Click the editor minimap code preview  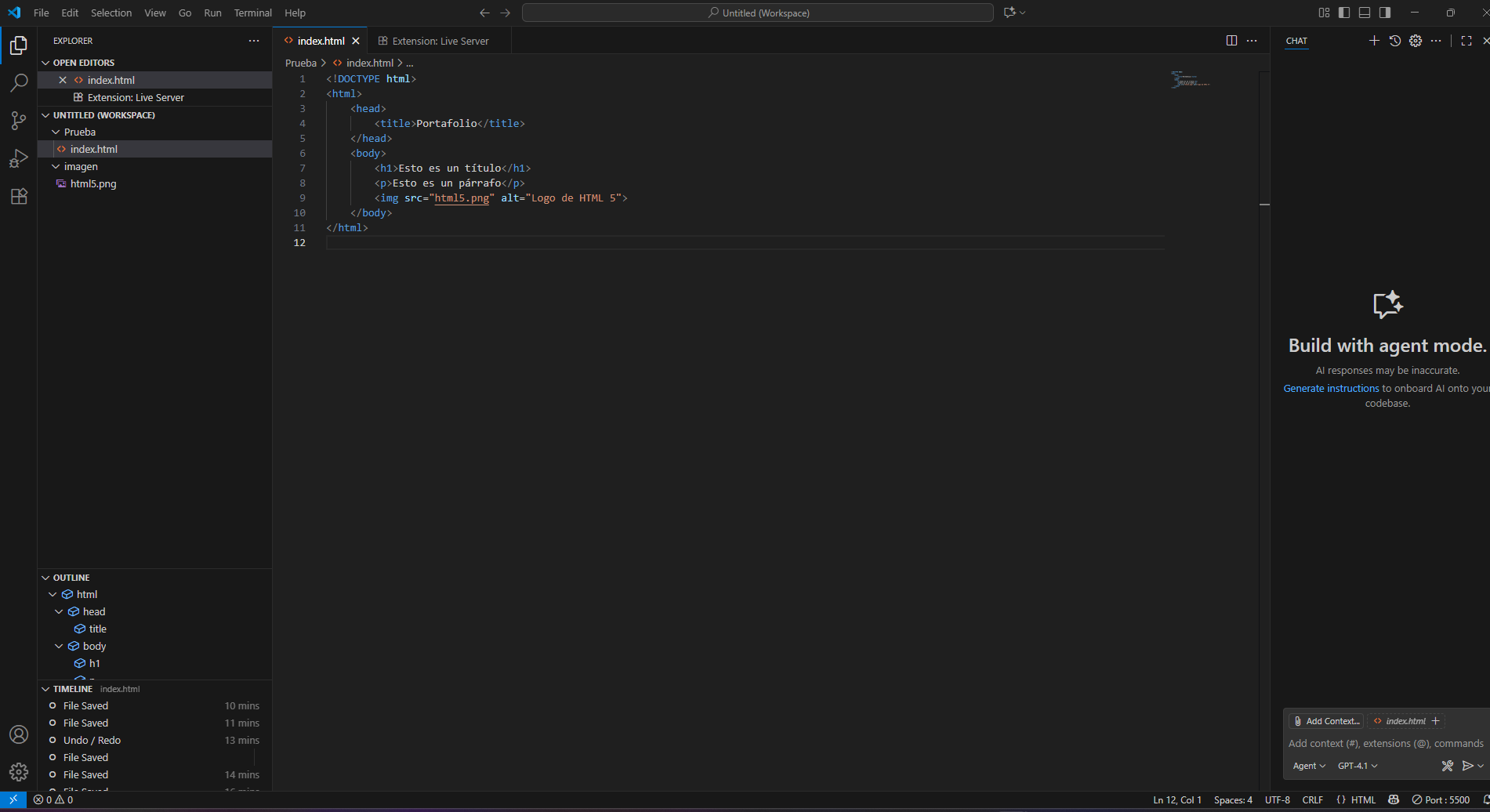(1191, 78)
